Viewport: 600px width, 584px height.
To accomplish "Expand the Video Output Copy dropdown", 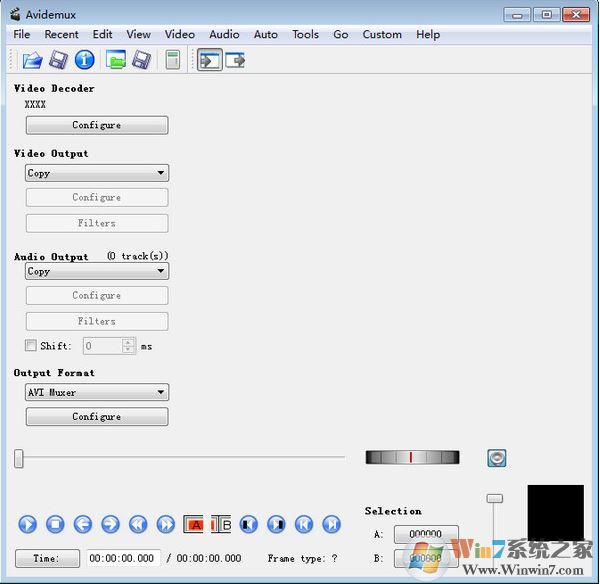I will [97, 173].
